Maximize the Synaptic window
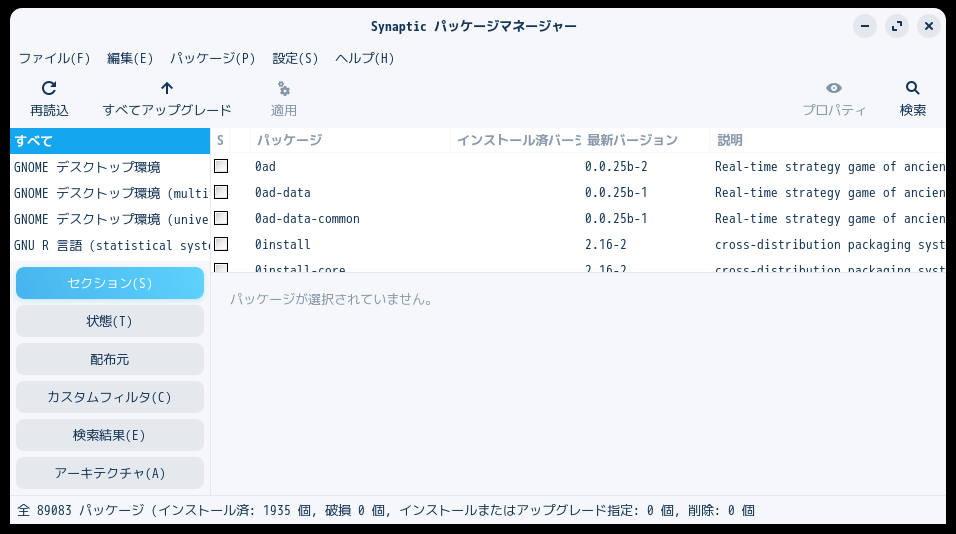 click(x=896, y=26)
